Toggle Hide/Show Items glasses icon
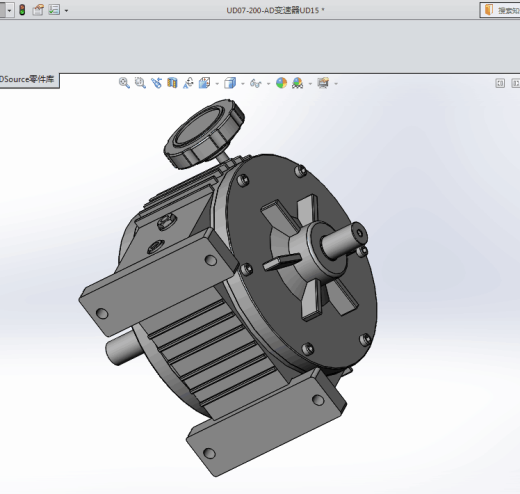This screenshot has width=520, height=494. coord(256,83)
